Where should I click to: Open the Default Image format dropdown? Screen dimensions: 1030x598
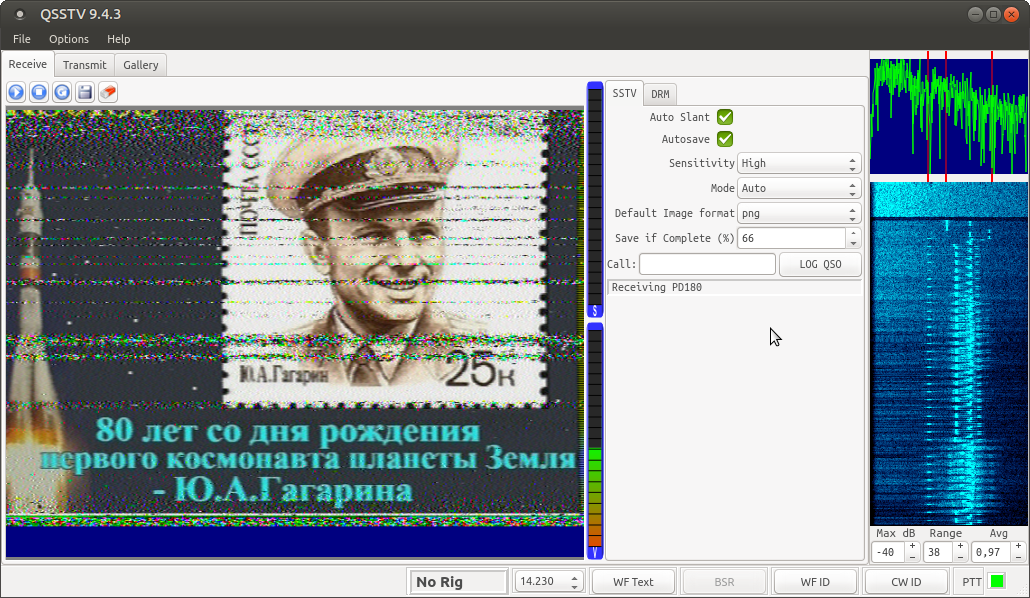pyautogui.click(x=798, y=213)
